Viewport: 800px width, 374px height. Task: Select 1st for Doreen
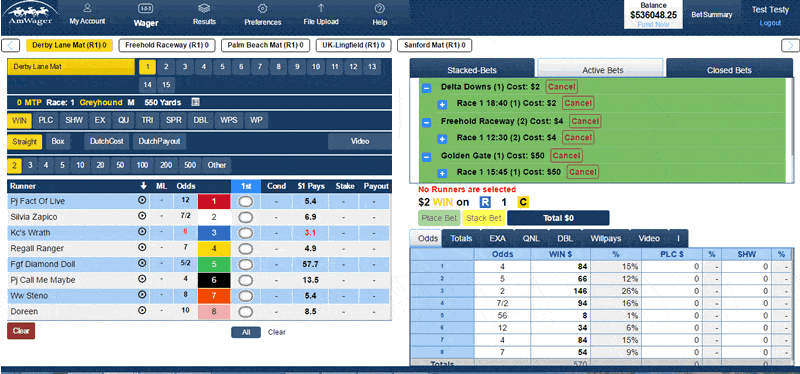245,311
